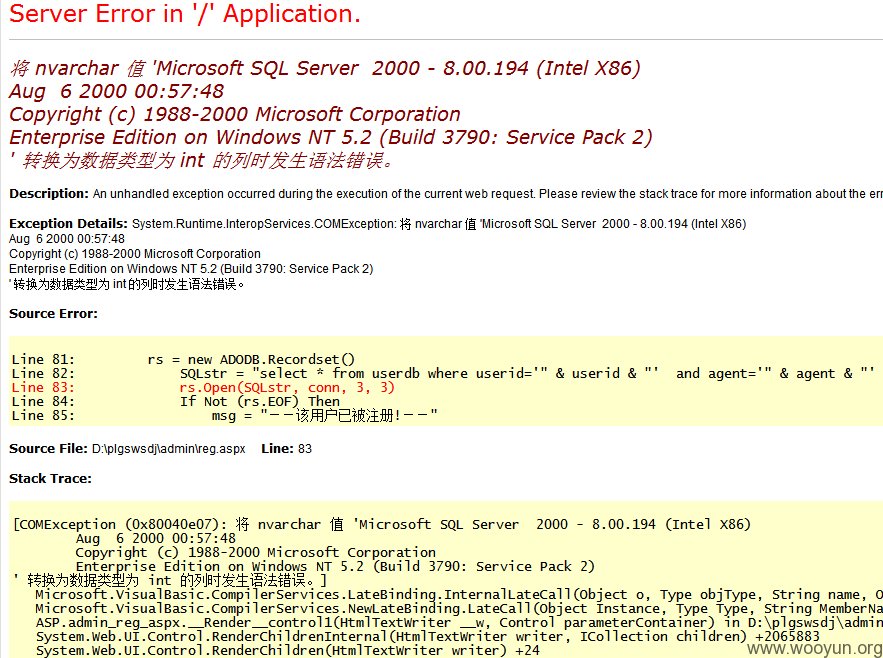883x658 pixels.
Task: Click "System.Runtime.InteropServices.COMException" text
Action: pos(264,224)
